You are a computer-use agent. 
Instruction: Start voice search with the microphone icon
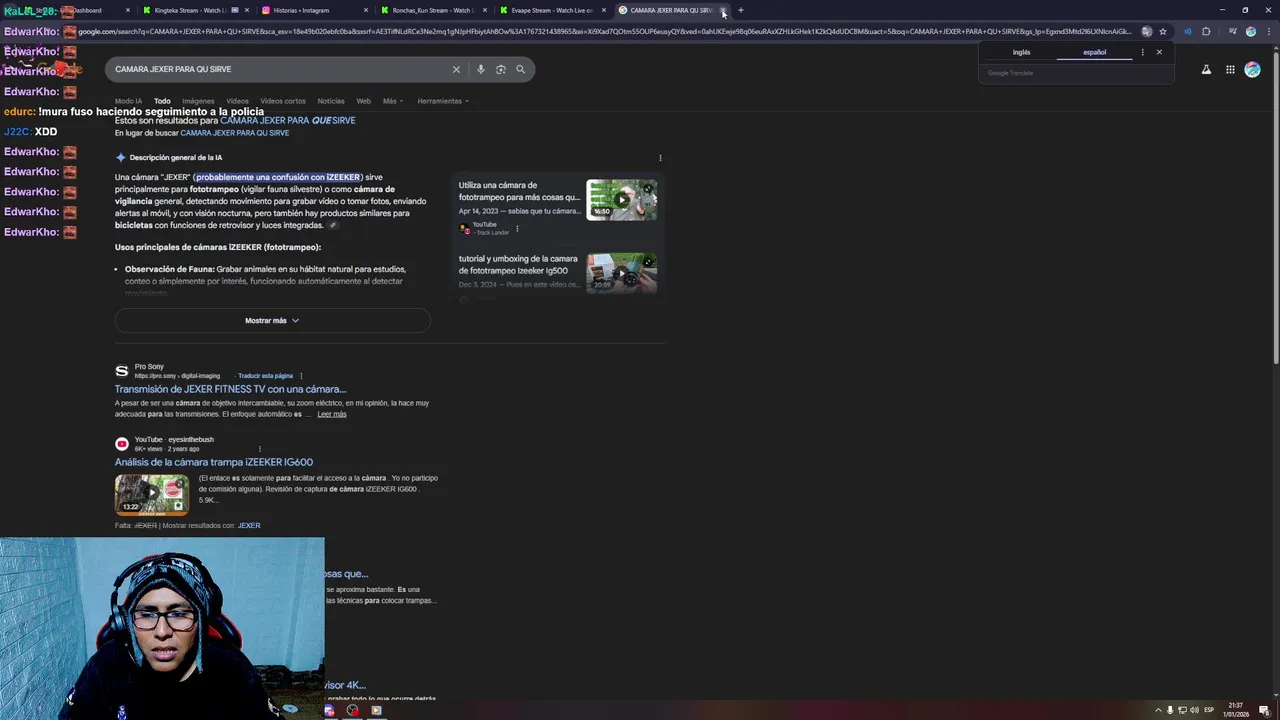[481, 69]
